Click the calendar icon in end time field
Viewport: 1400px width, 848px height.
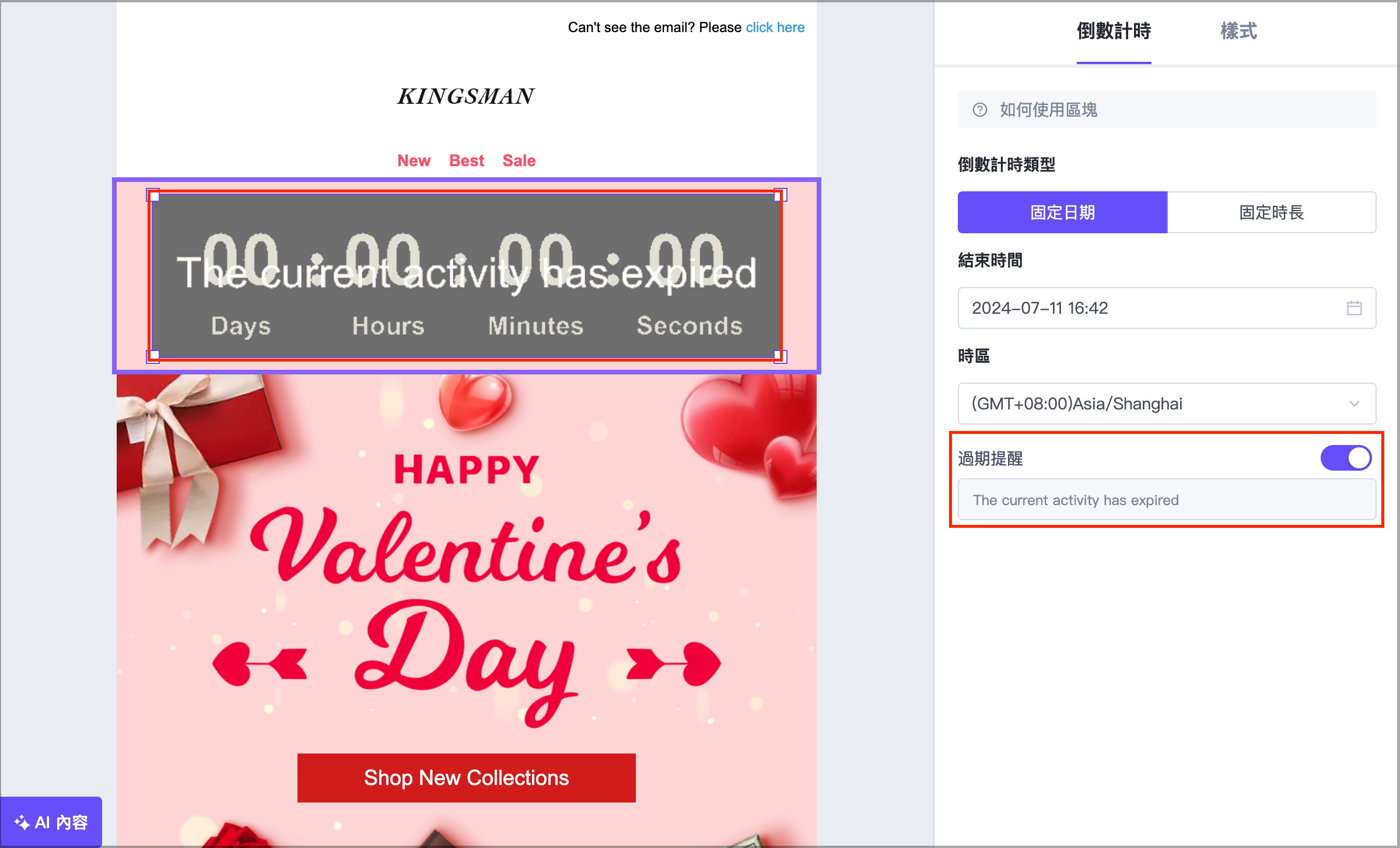pos(1354,308)
